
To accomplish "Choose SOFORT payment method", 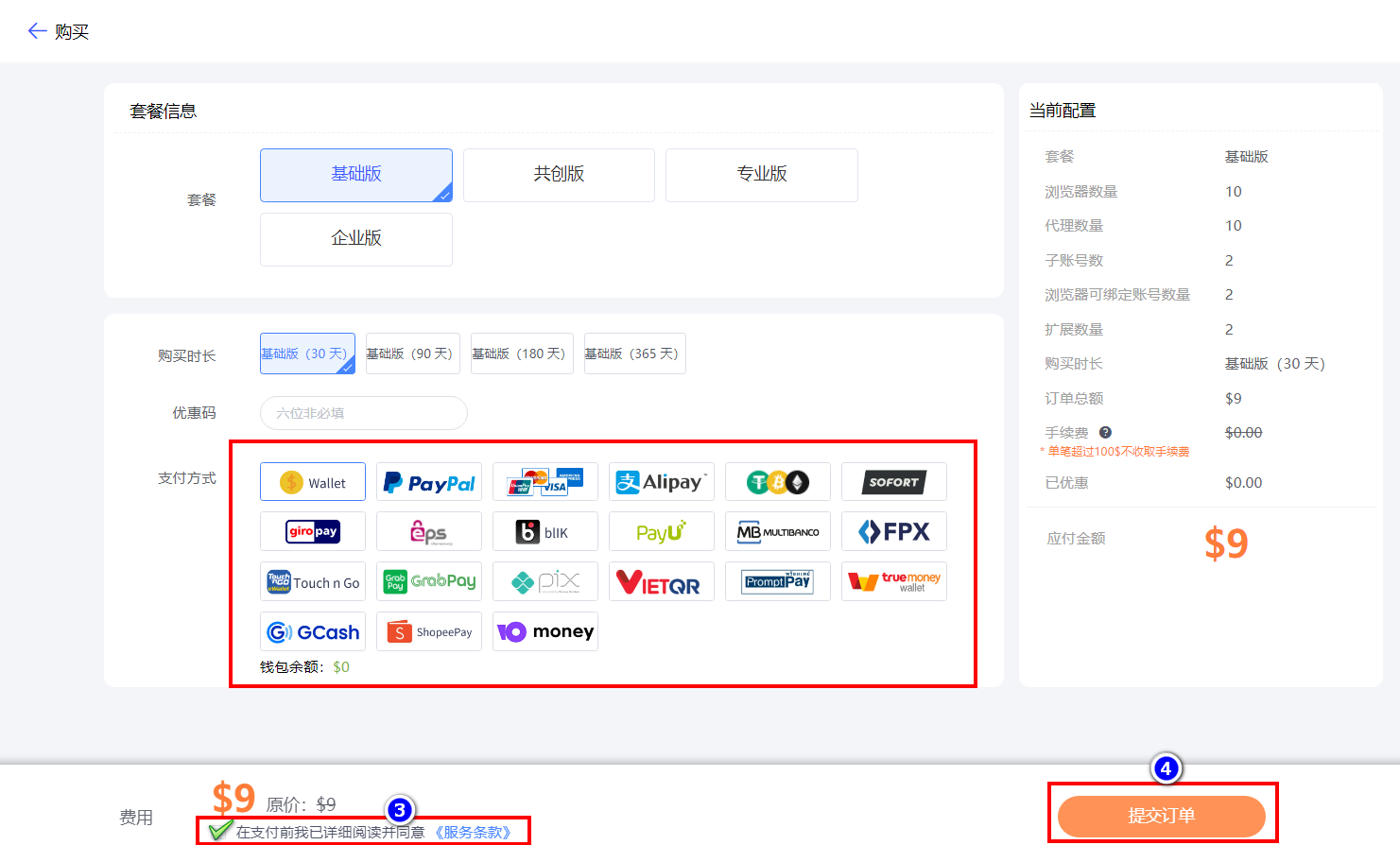I will [x=894, y=482].
